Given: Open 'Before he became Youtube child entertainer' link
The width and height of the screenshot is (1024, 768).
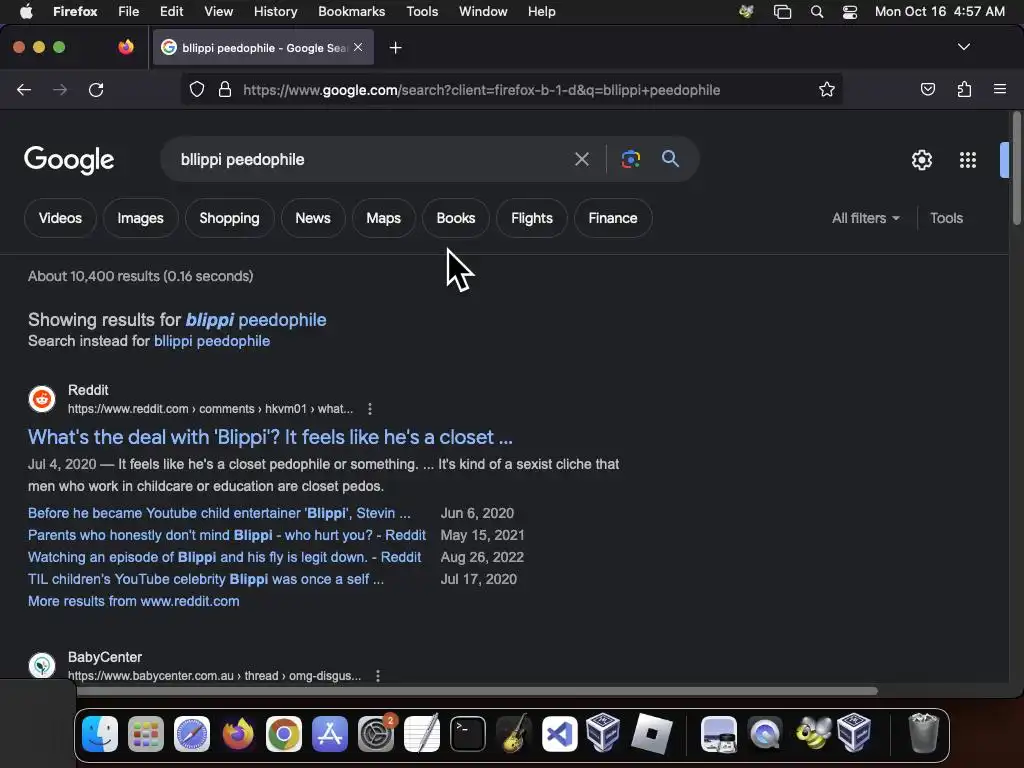Looking at the screenshot, I should [x=219, y=513].
